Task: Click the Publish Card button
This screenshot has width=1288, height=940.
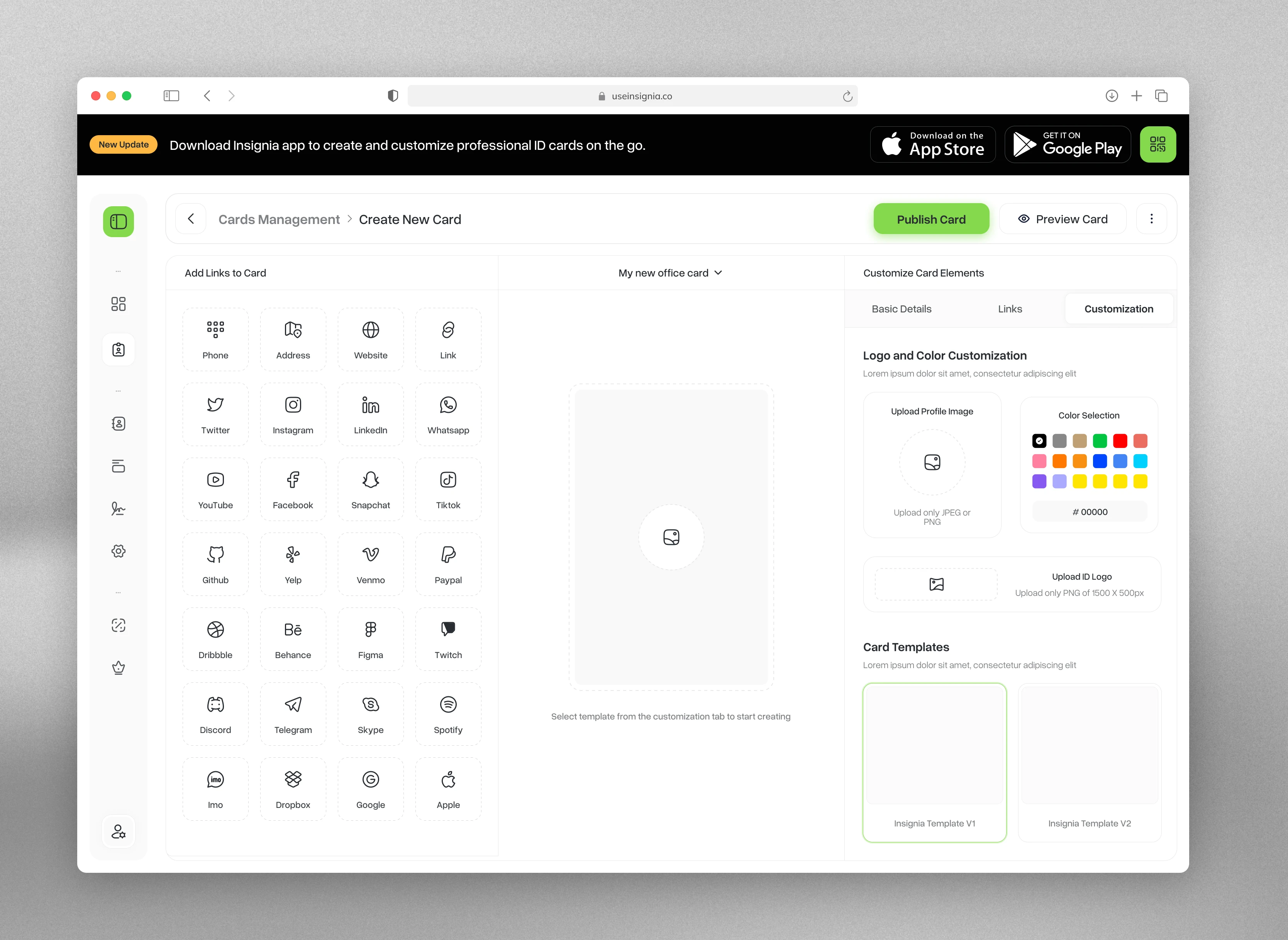Action: tap(931, 219)
